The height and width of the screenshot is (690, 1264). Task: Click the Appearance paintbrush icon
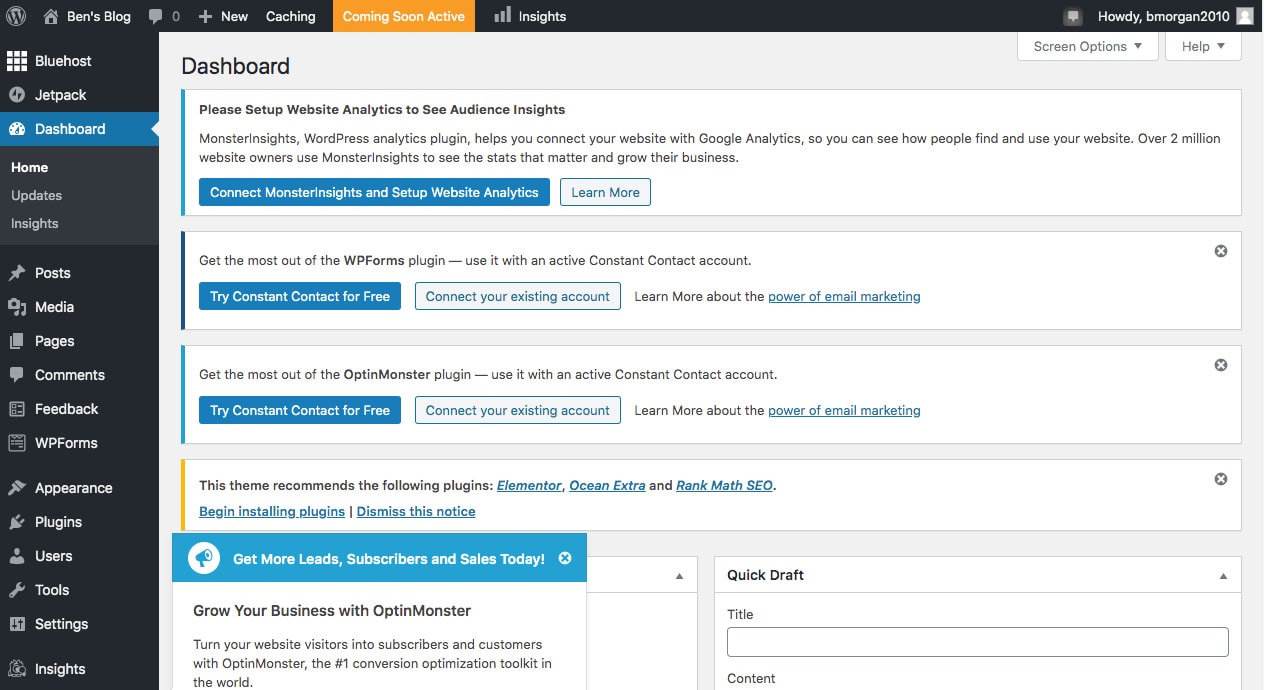[17, 488]
